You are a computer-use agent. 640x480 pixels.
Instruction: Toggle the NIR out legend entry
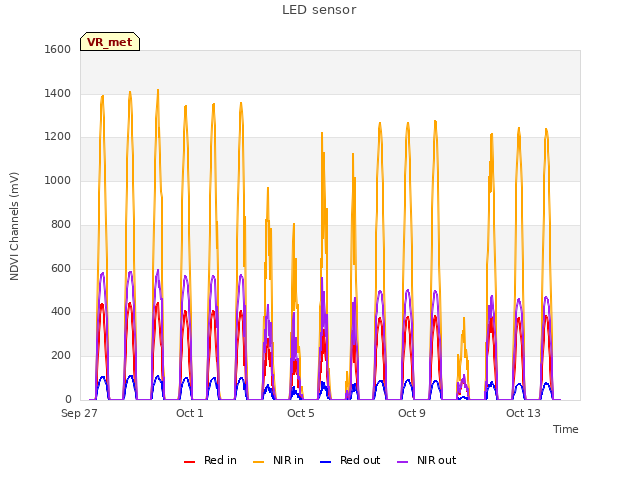427,460
